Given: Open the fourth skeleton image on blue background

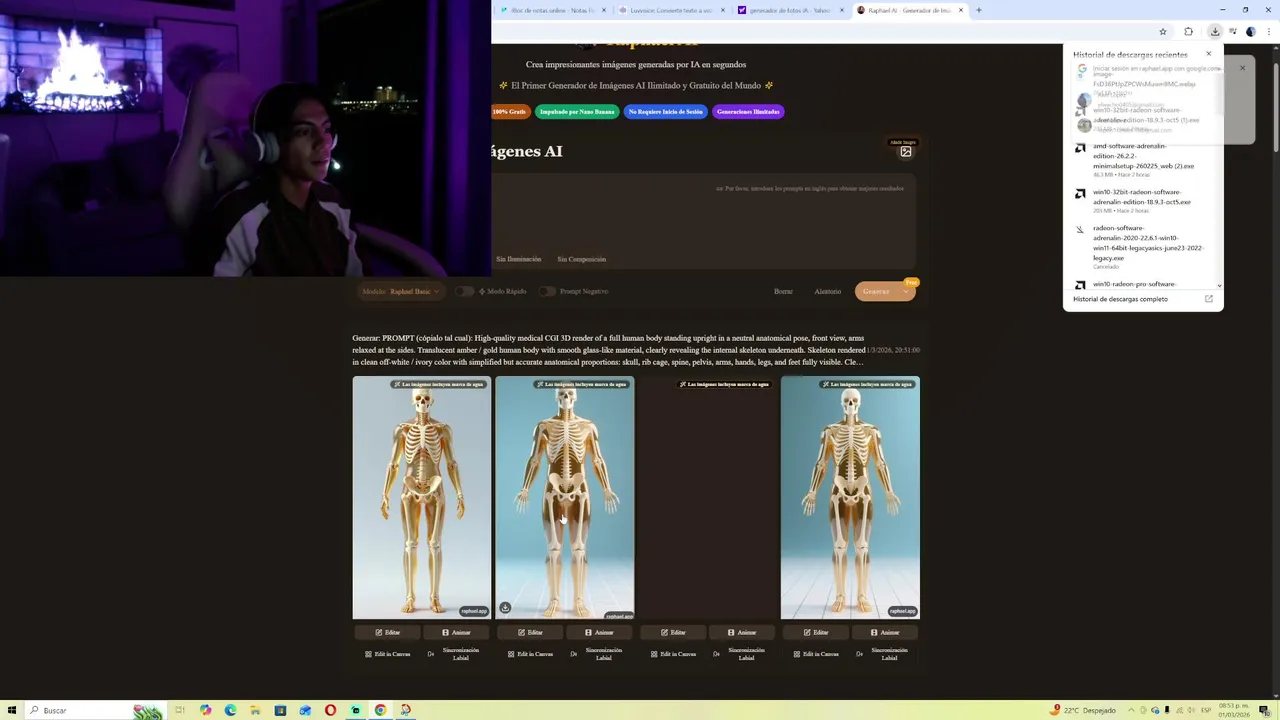Looking at the screenshot, I should [x=850, y=498].
